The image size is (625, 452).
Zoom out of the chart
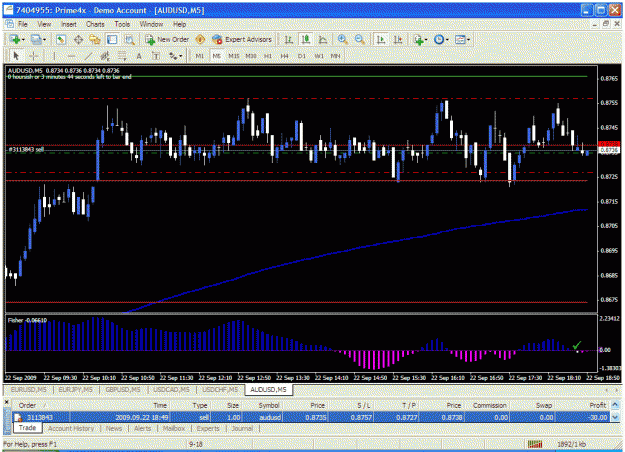(x=360, y=39)
